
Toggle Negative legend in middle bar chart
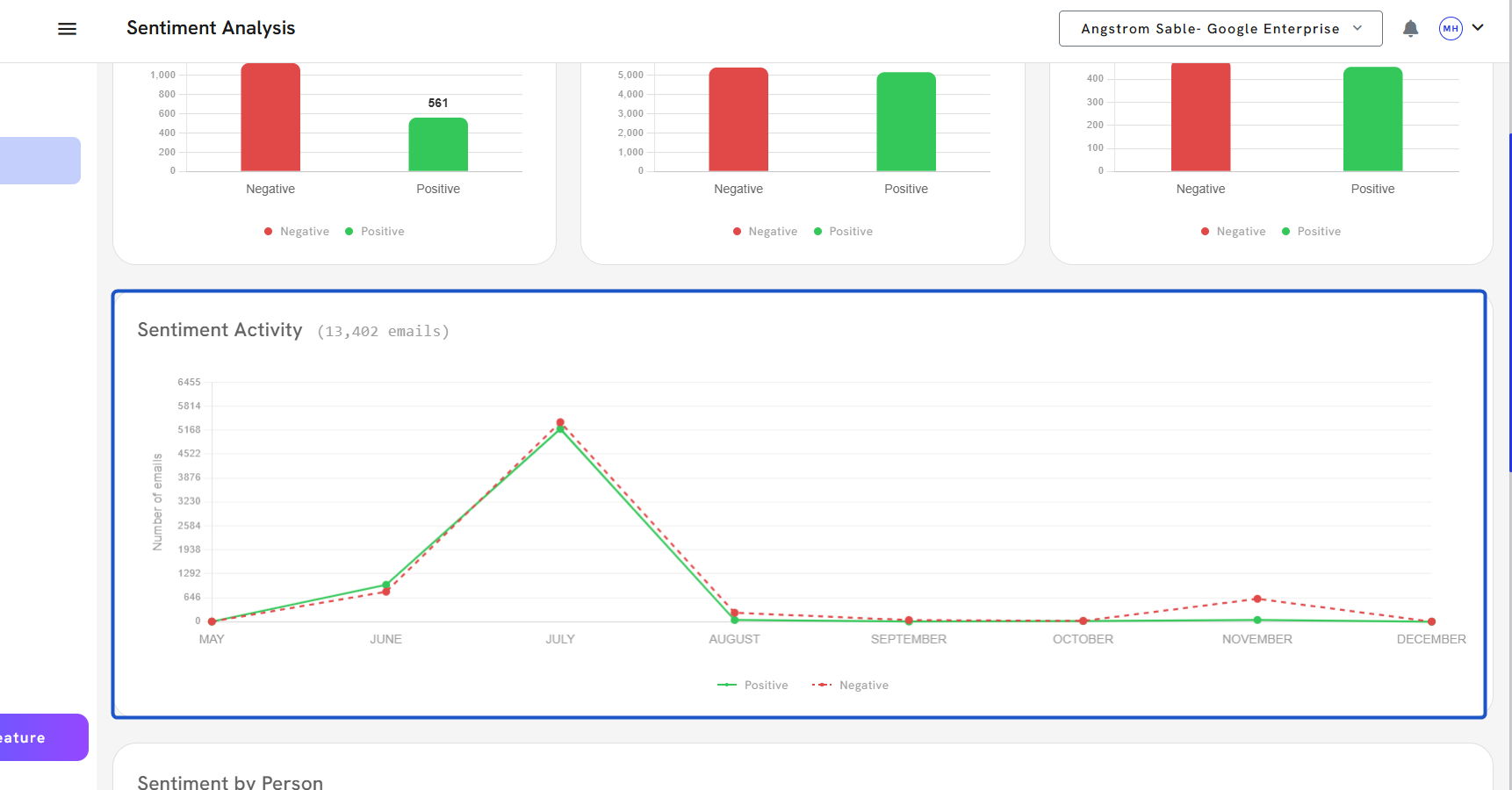pos(765,232)
